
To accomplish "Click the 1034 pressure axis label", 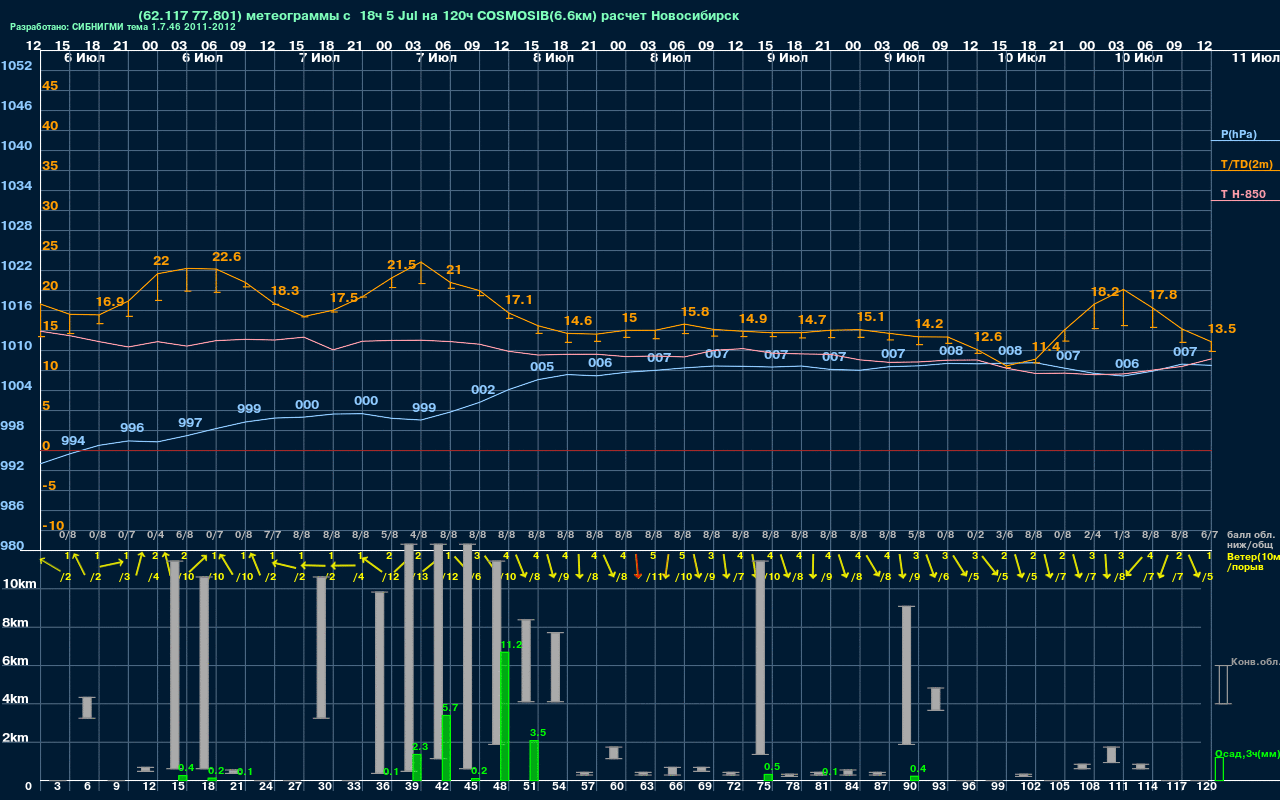I will click(16, 186).
